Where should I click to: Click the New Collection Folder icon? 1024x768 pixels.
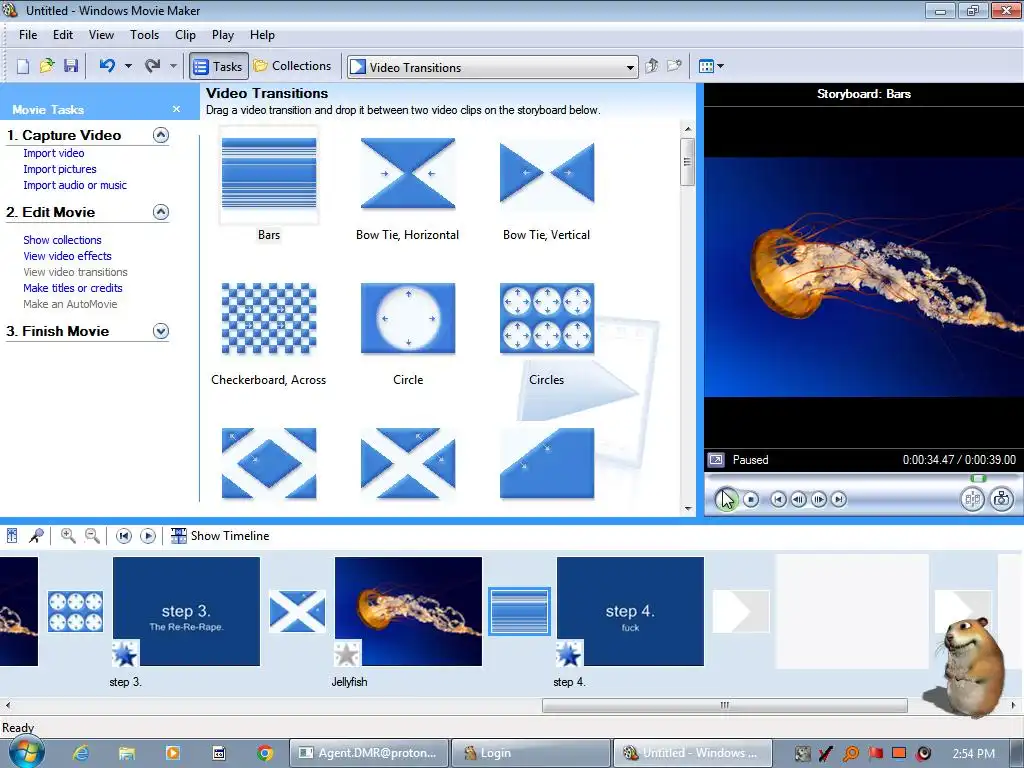[674, 66]
